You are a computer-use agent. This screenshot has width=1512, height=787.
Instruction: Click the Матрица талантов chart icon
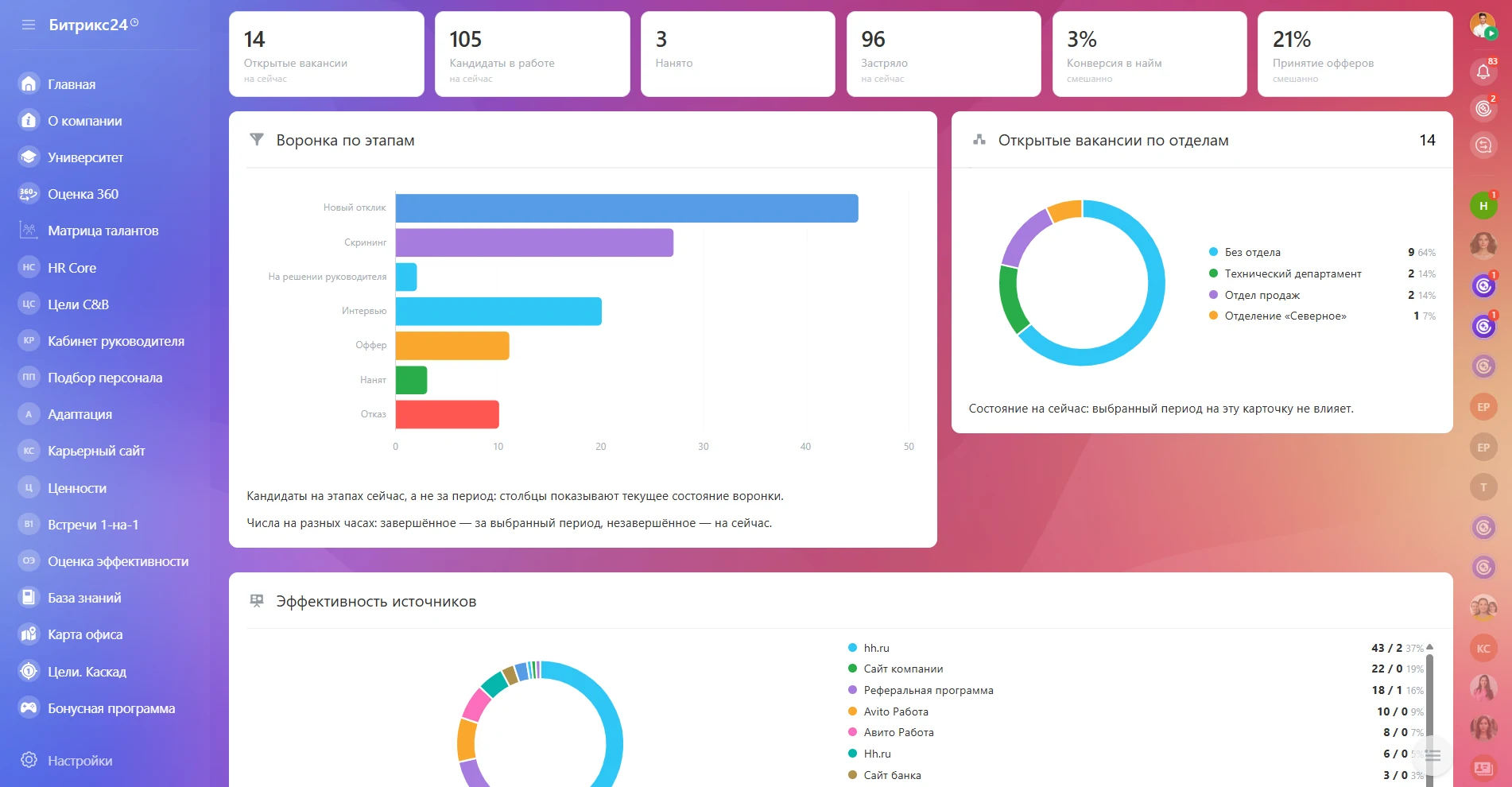(x=29, y=231)
